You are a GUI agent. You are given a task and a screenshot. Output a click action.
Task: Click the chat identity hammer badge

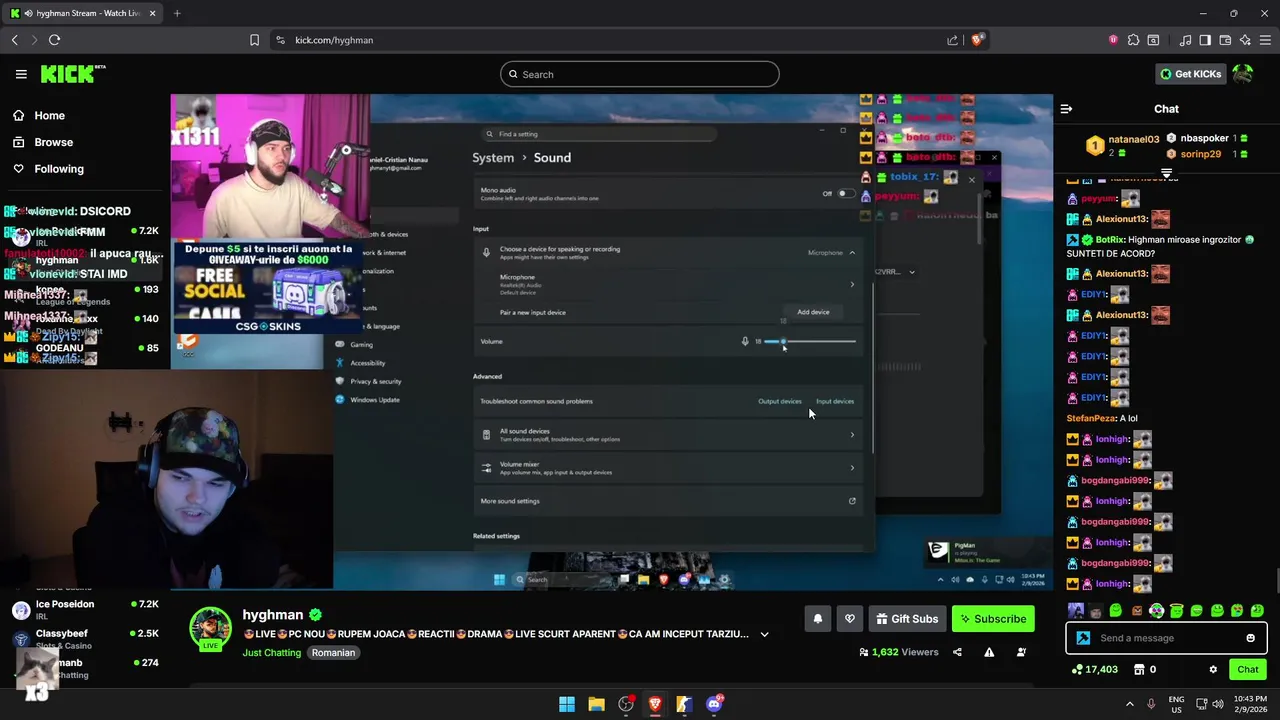click(1083, 638)
